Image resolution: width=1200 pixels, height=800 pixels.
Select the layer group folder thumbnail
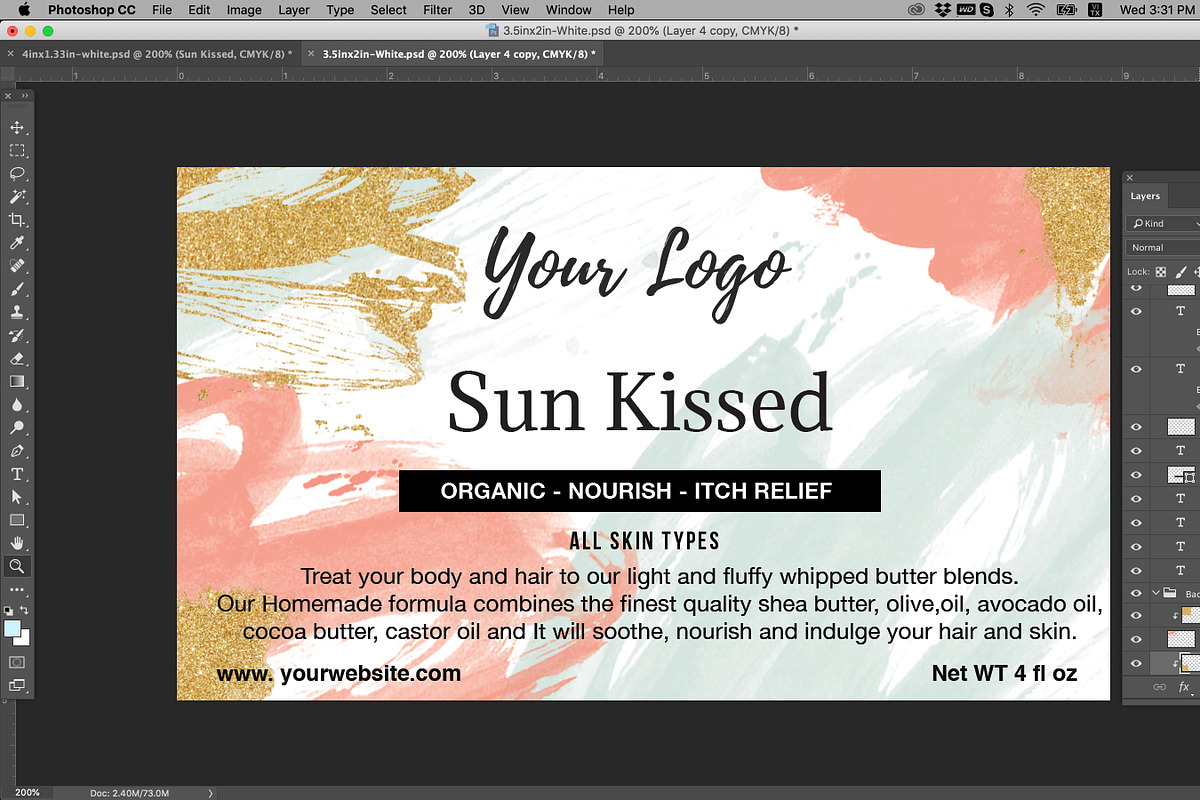tap(1169, 593)
